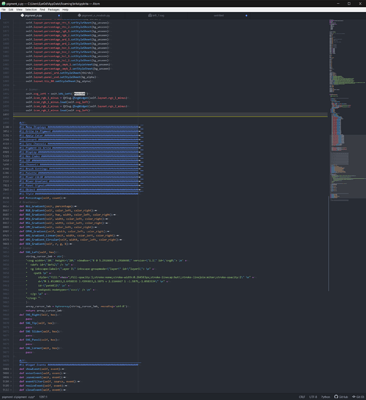
Task: Click the Python grammar selector in status bar
Action: coord(325,397)
